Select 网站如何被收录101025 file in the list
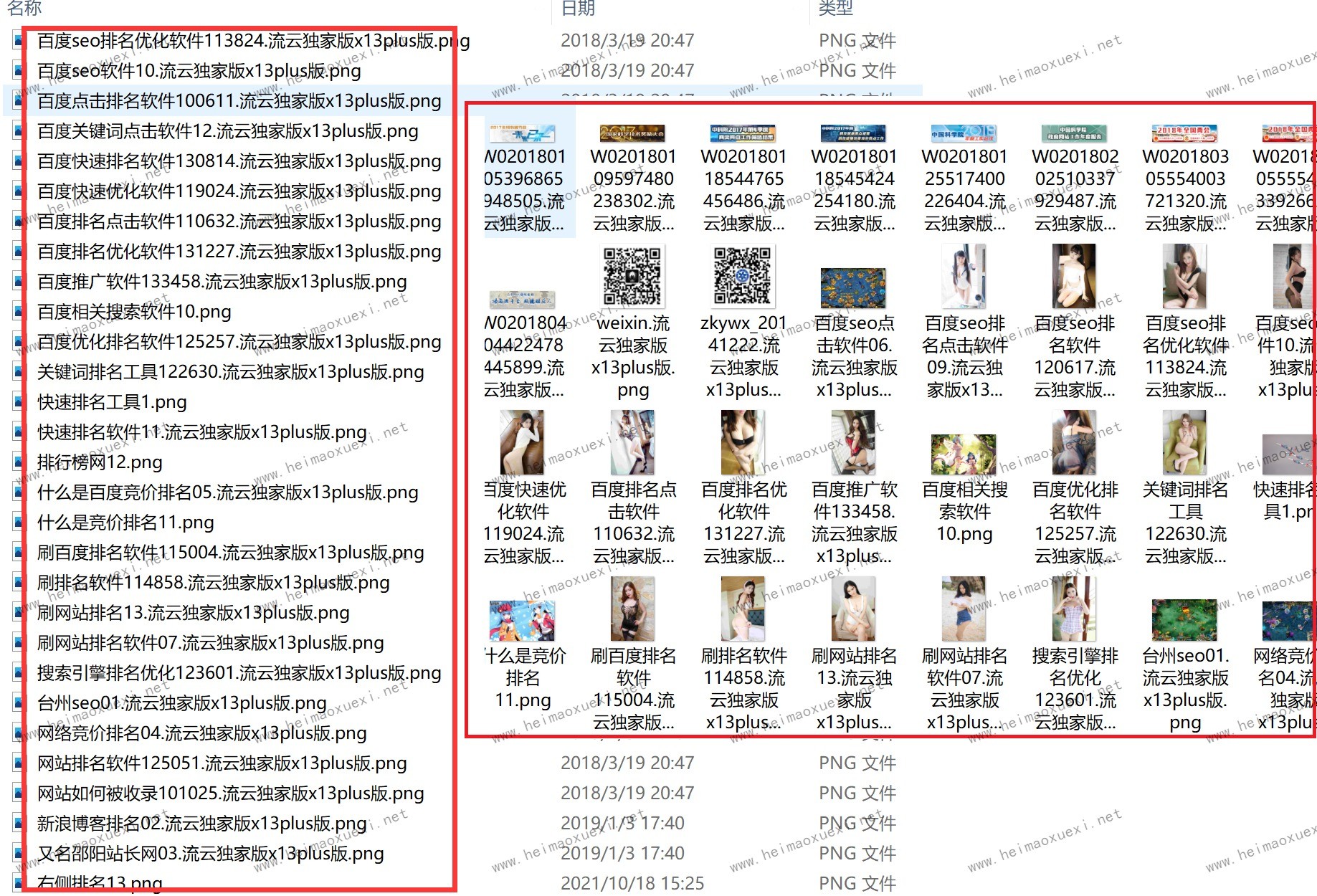 tap(231, 793)
